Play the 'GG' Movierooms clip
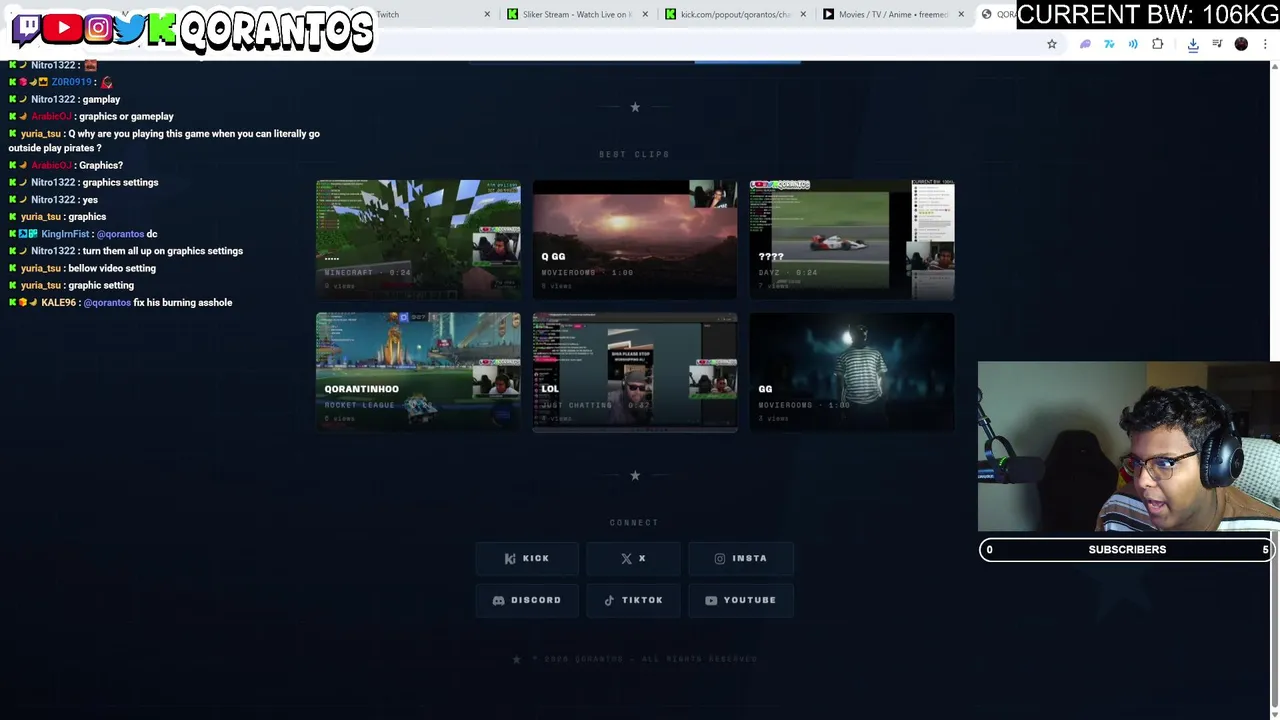Image resolution: width=1280 pixels, height=720 pixels. coord(852,372)
